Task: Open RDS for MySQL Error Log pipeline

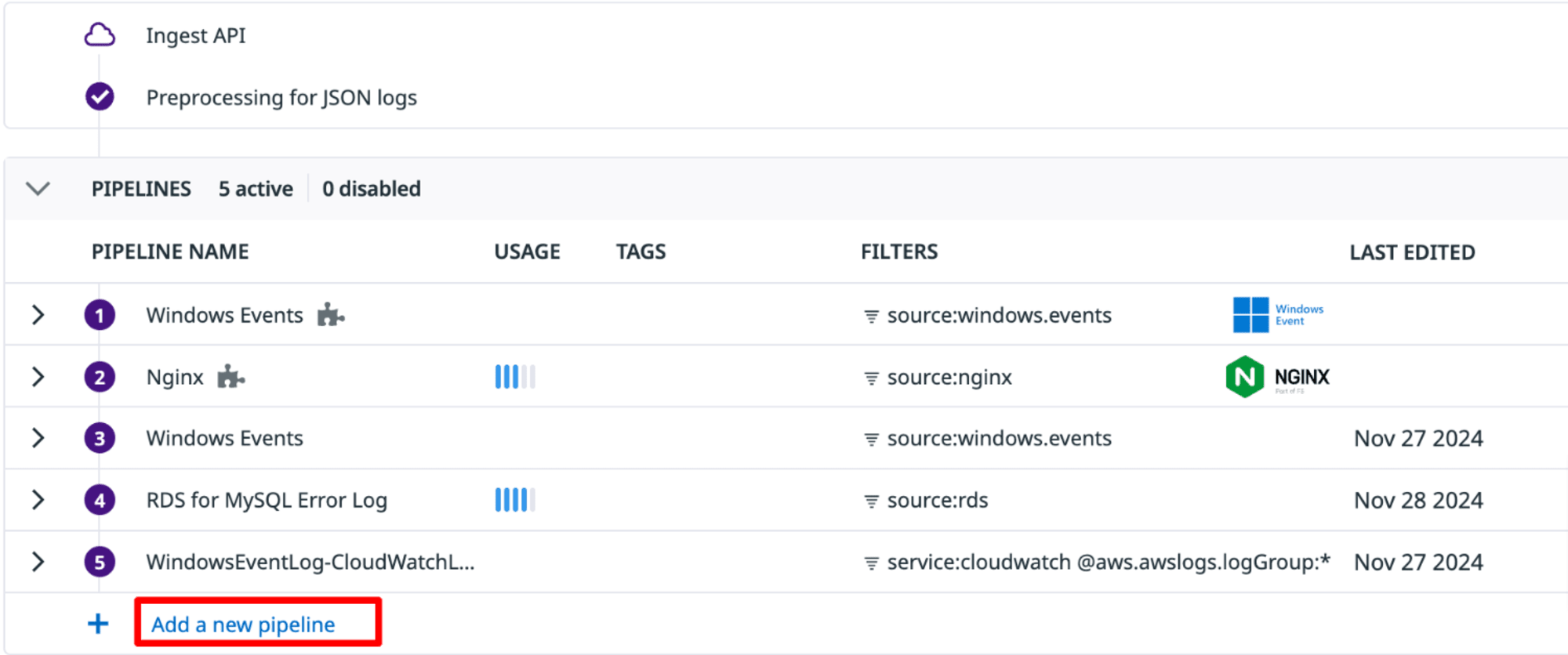Action: (x=267, y=500)
